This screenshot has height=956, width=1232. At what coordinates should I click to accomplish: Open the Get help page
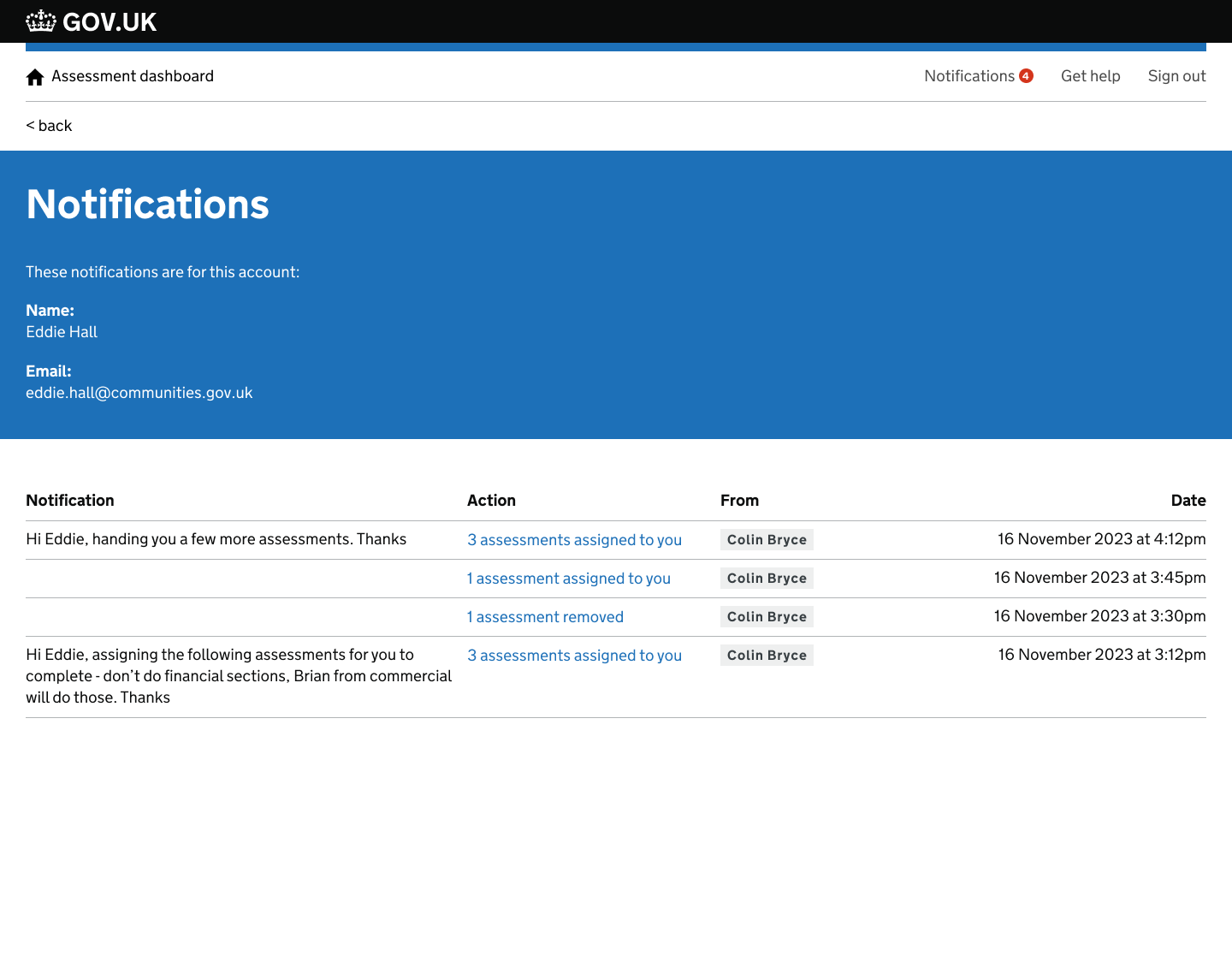pyautogui.click(x=1090, y=76)
